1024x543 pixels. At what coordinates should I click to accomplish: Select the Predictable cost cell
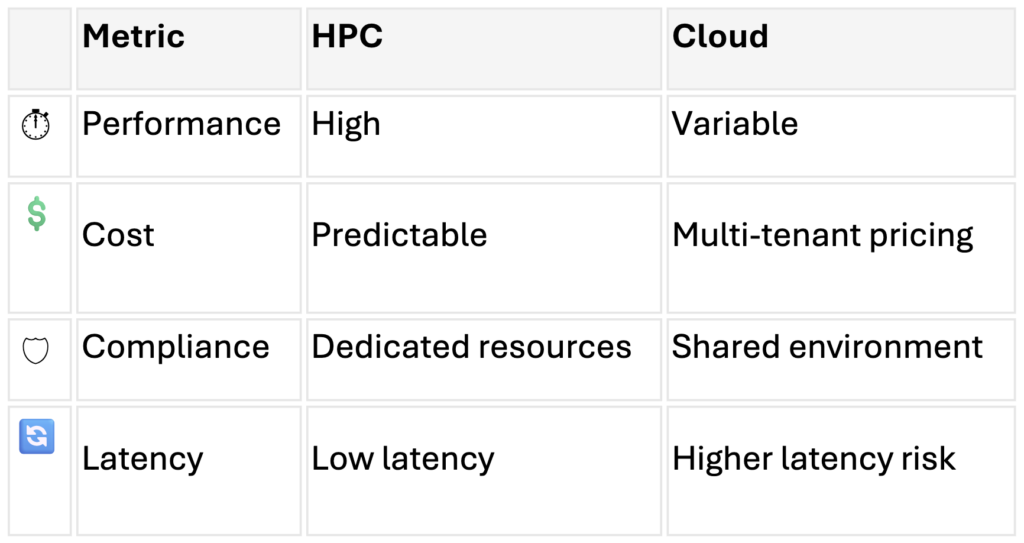[x=399, y=235]
